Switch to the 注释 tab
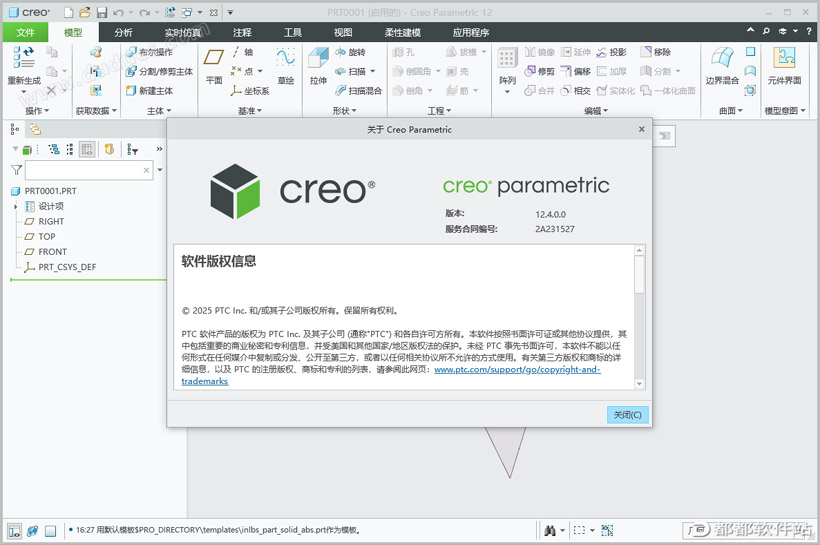 point(242,32)
